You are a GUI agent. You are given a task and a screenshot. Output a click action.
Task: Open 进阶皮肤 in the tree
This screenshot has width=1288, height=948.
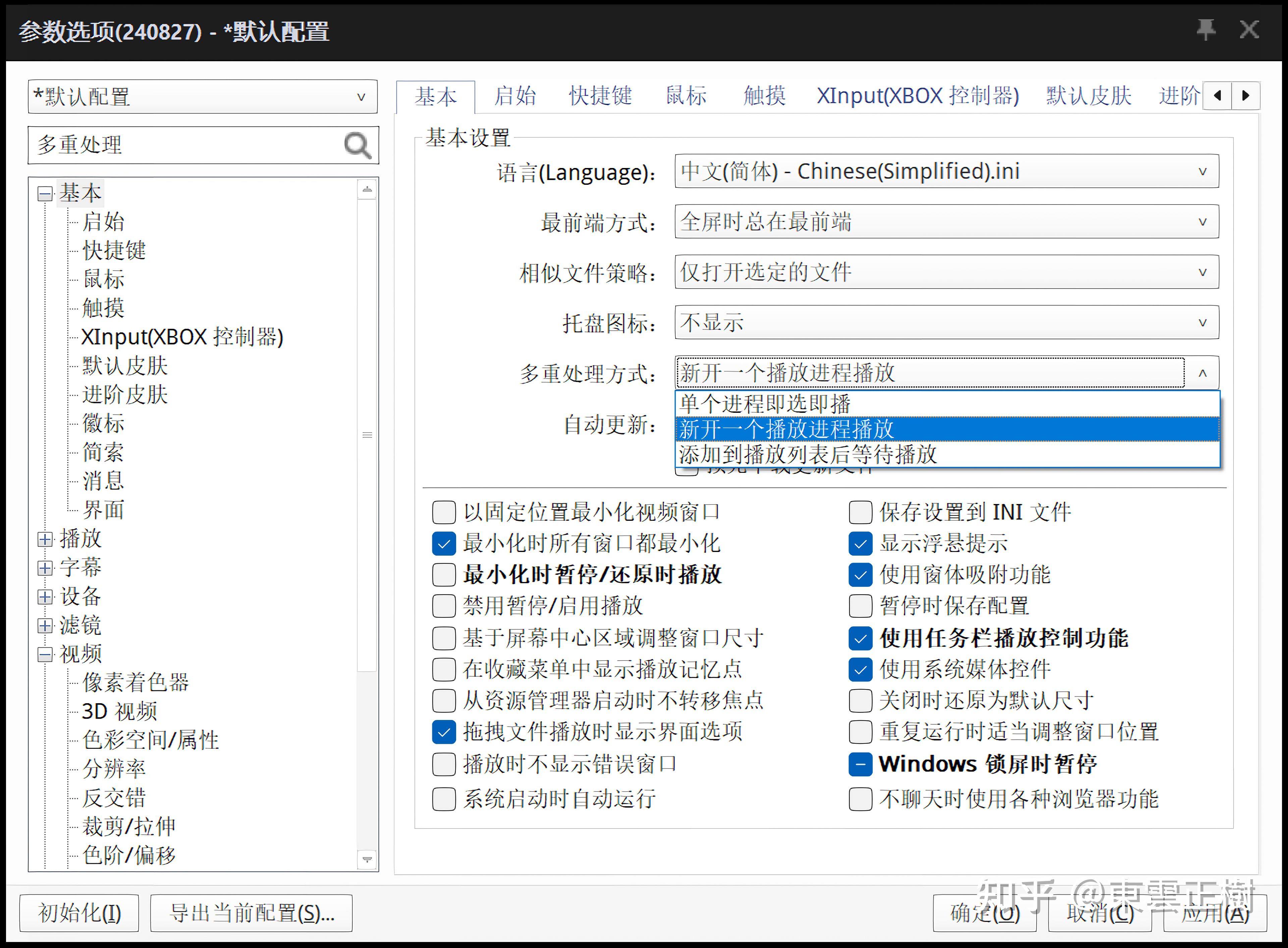[124, 395]
